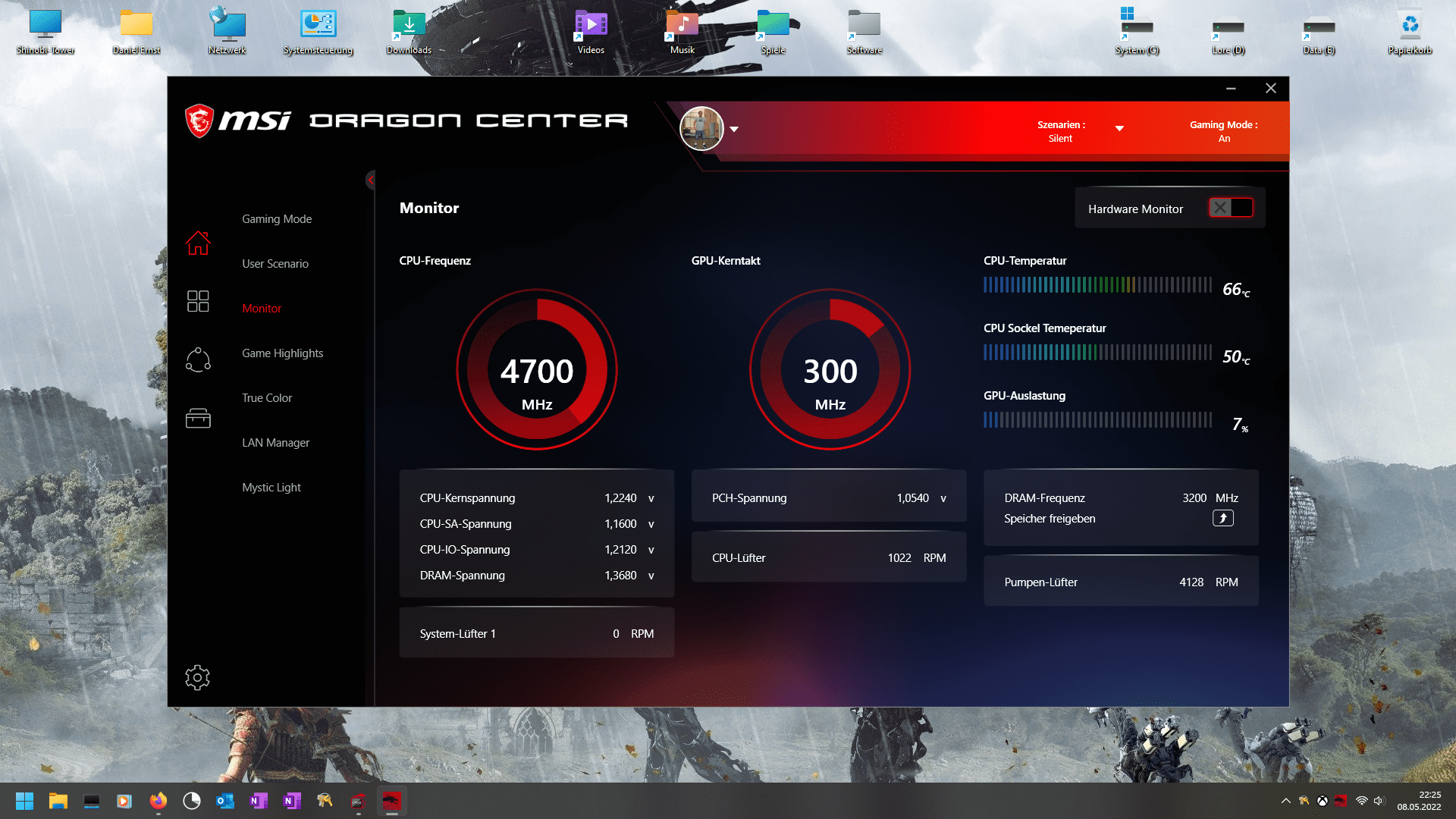Open the Live Update circular-nodes icon
The height and width of the screenshot is (819, 1456).
coord(198,359)
